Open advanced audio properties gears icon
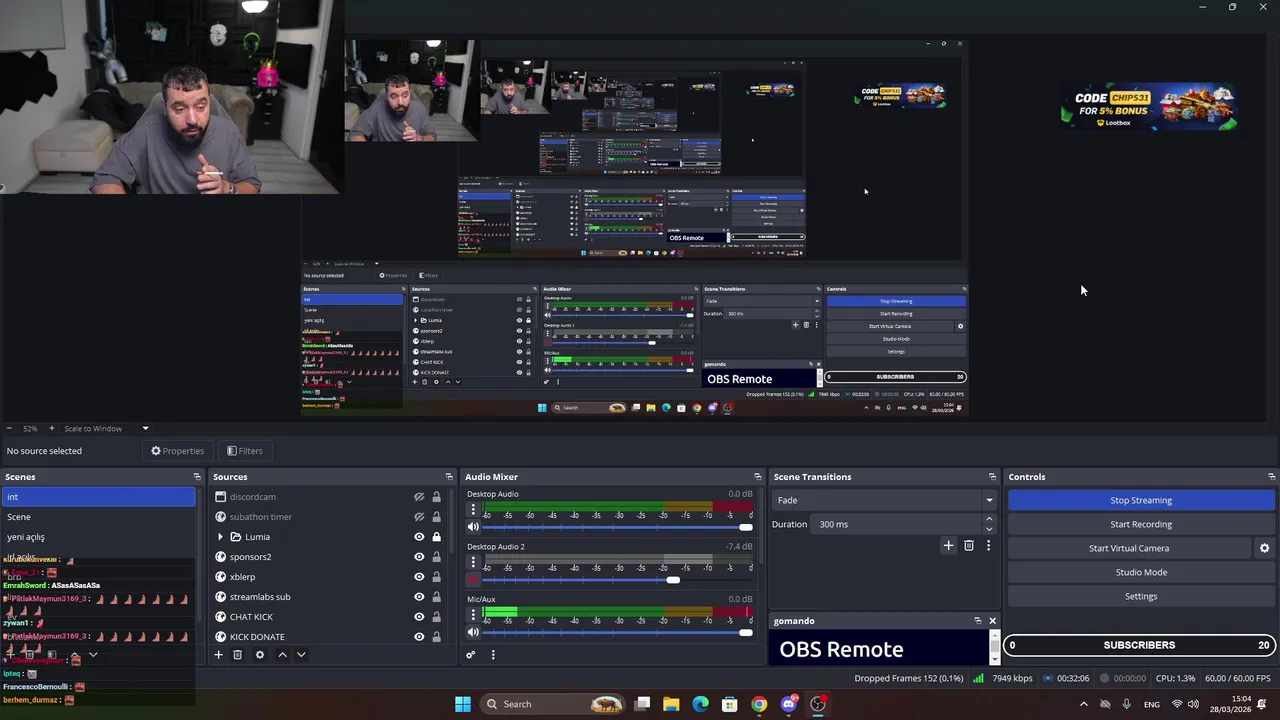Viewport: 1280px width, 720px height. (470, 655)
